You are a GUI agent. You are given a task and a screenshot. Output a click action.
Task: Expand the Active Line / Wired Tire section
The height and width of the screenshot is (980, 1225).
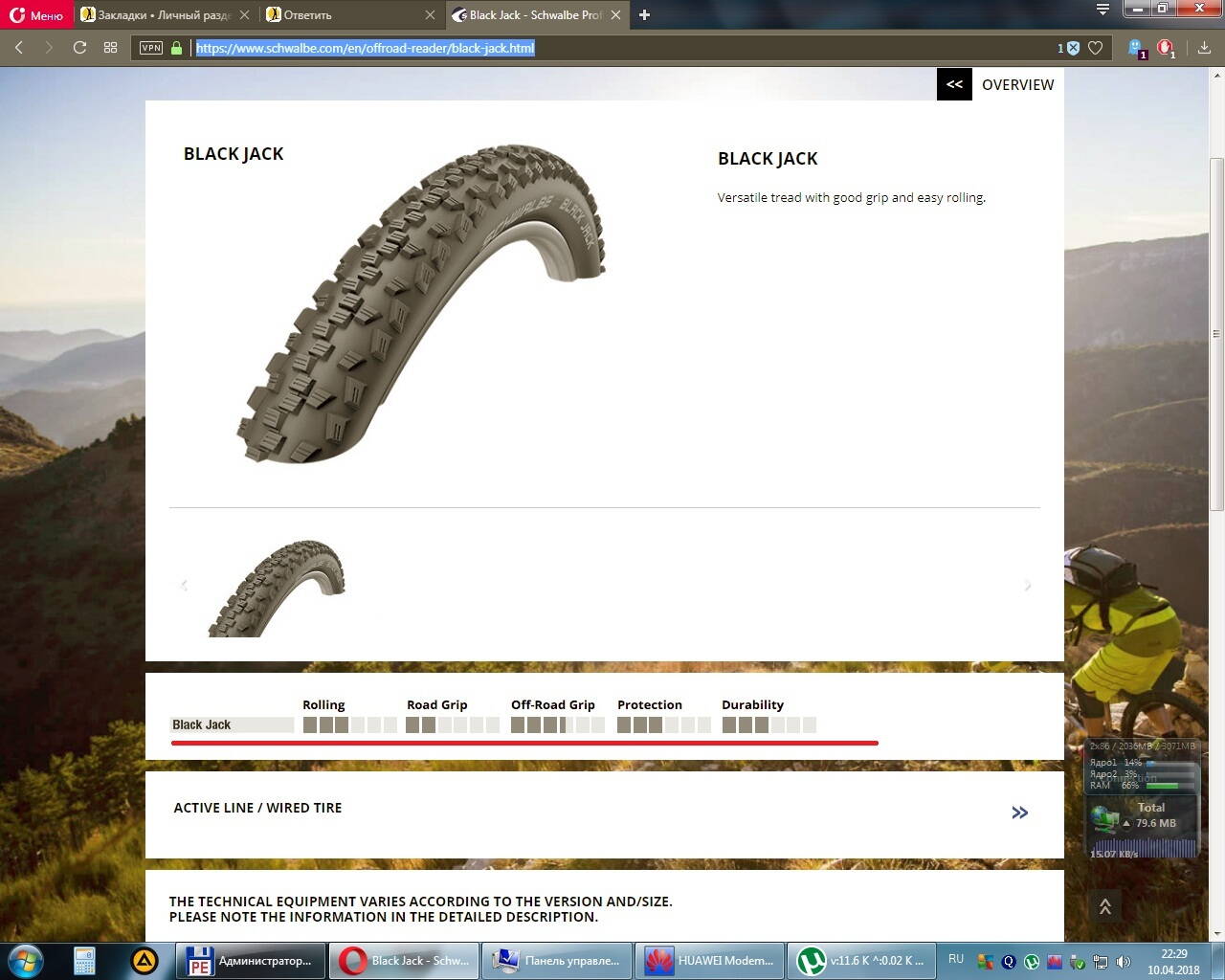pyautogui.click(x=1019, y=813)
